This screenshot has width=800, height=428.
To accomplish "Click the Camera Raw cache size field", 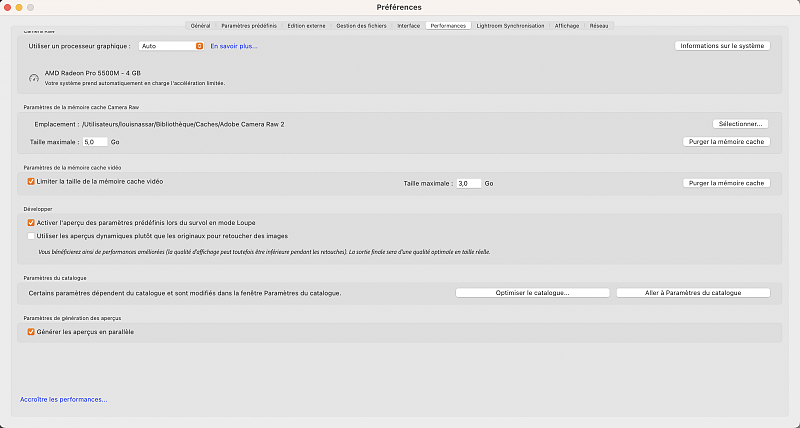I will pos(95,142).
